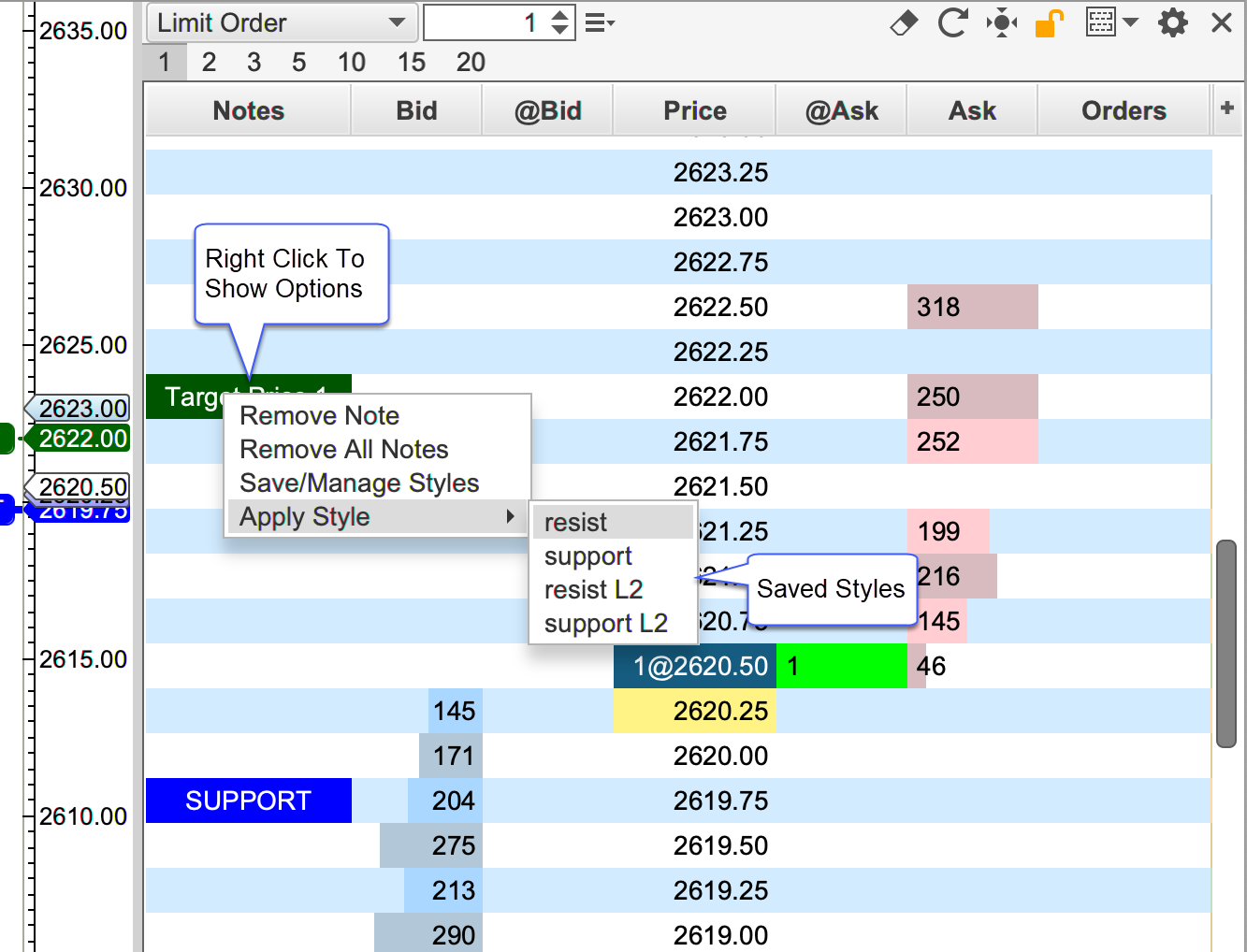Select quantity preset 5
This screenshot has height=952, width=1247.
coord(298,63)
